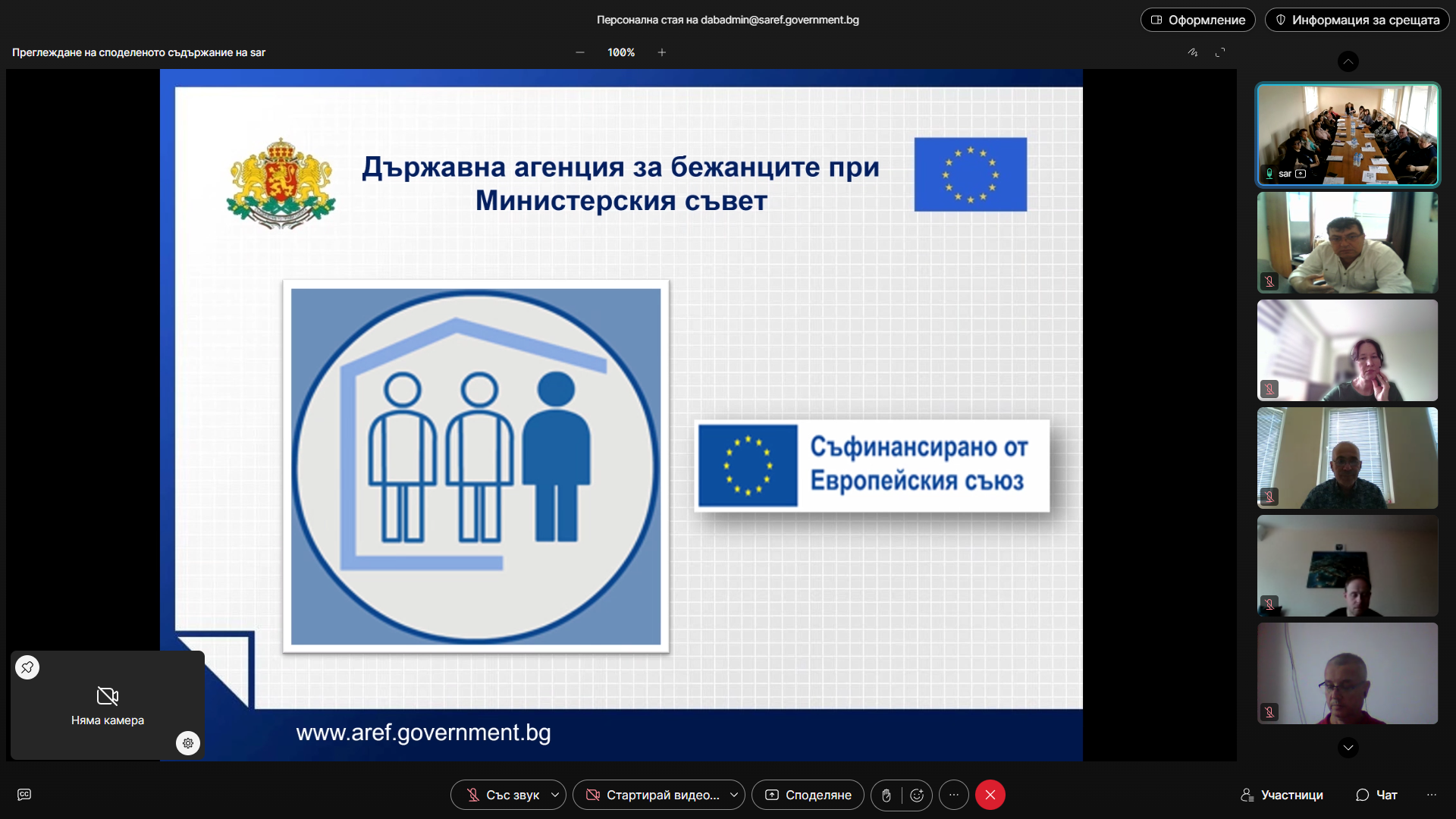Click the Няма камера camera-off icon
This screenshot has width=1456, height=819.
tap(108, 696)
